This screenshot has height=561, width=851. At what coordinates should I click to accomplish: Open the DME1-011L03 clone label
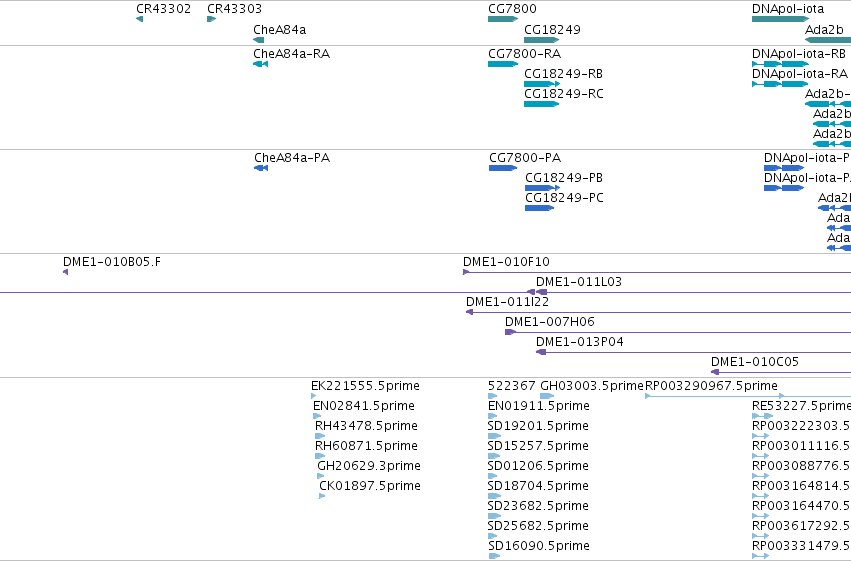tap(579, 282)
